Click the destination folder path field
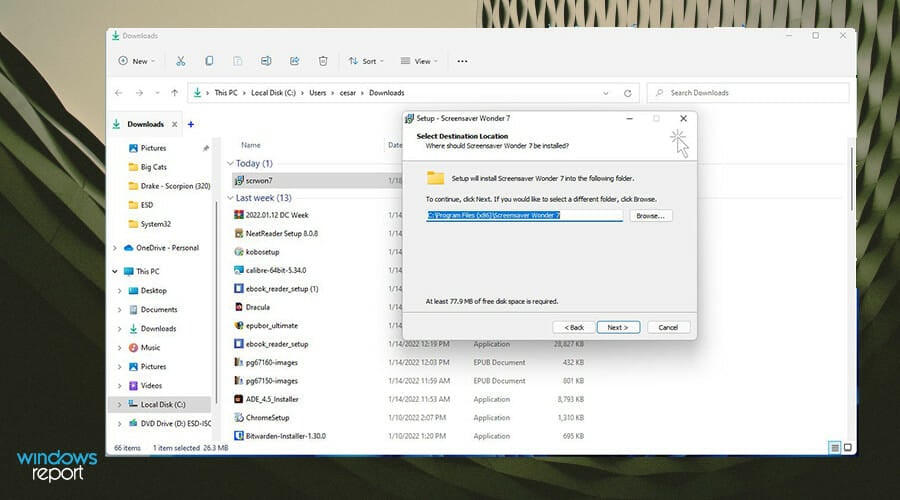The image size is (900, 500). click(x=523, y=215)
